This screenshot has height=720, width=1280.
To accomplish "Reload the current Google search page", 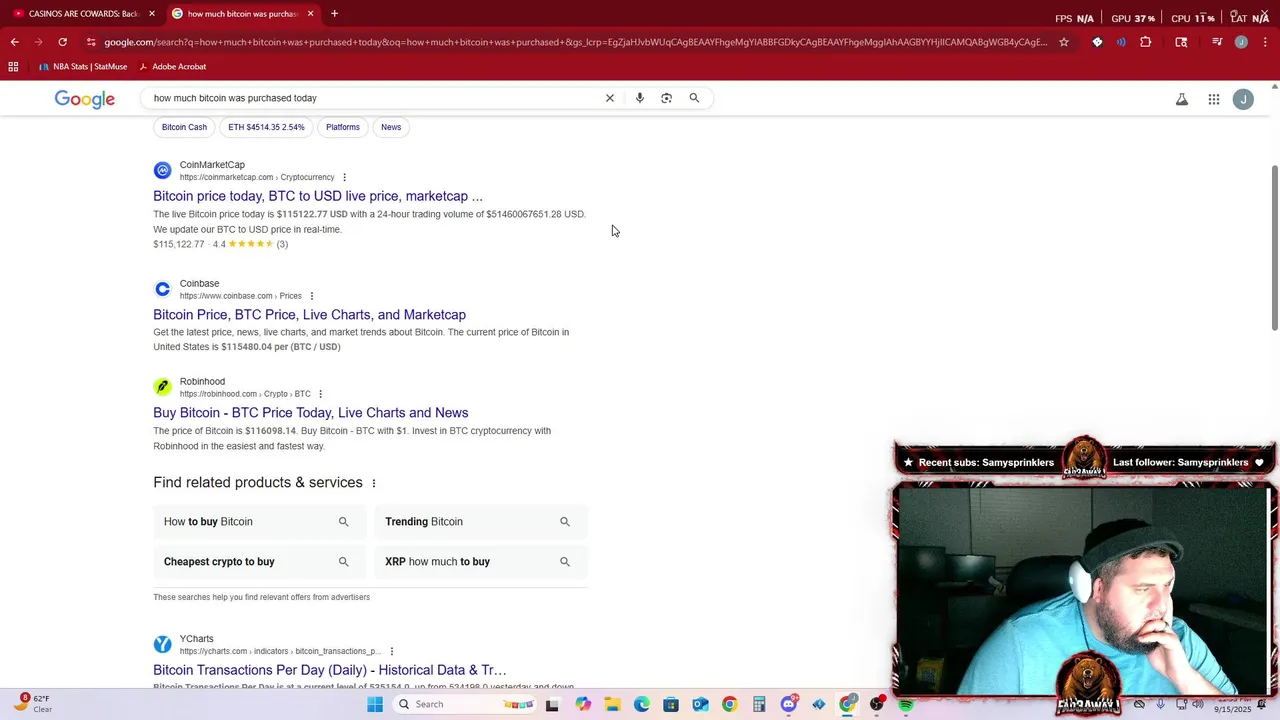I will pos(62,42).
